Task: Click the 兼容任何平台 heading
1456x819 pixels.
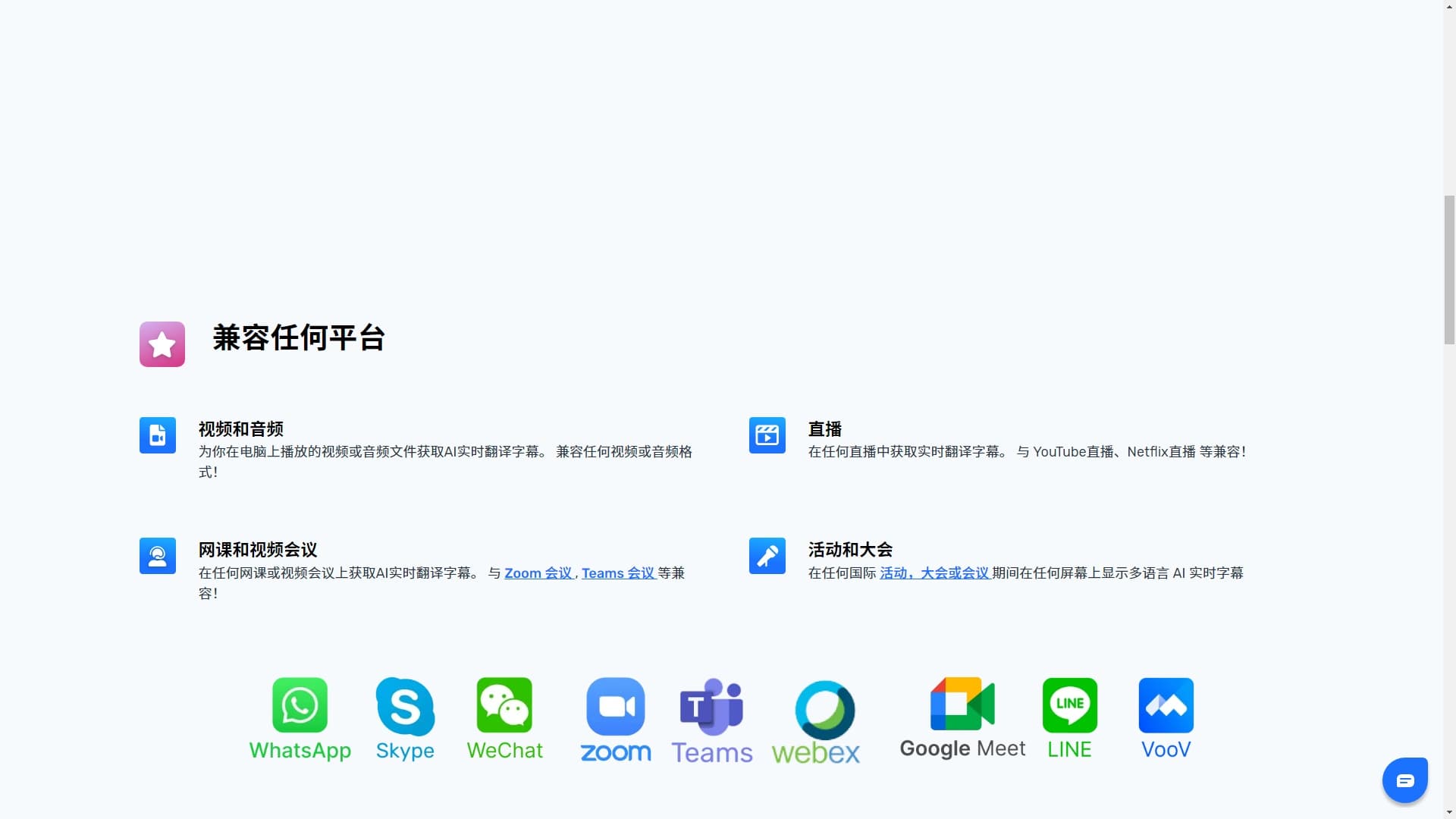Action: [x=299, y=337]
